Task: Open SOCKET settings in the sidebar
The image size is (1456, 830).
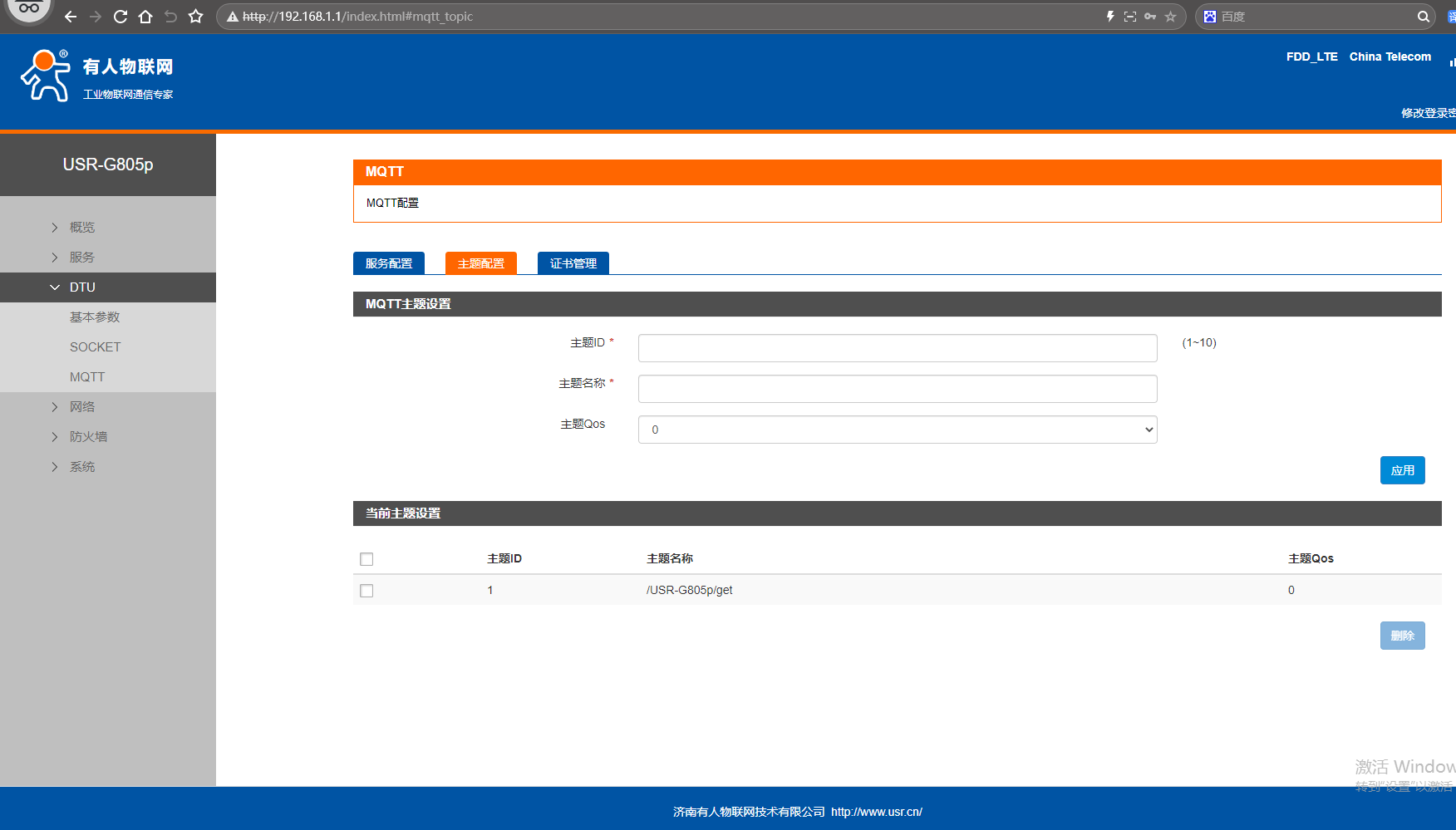Action: pos(95,347)
